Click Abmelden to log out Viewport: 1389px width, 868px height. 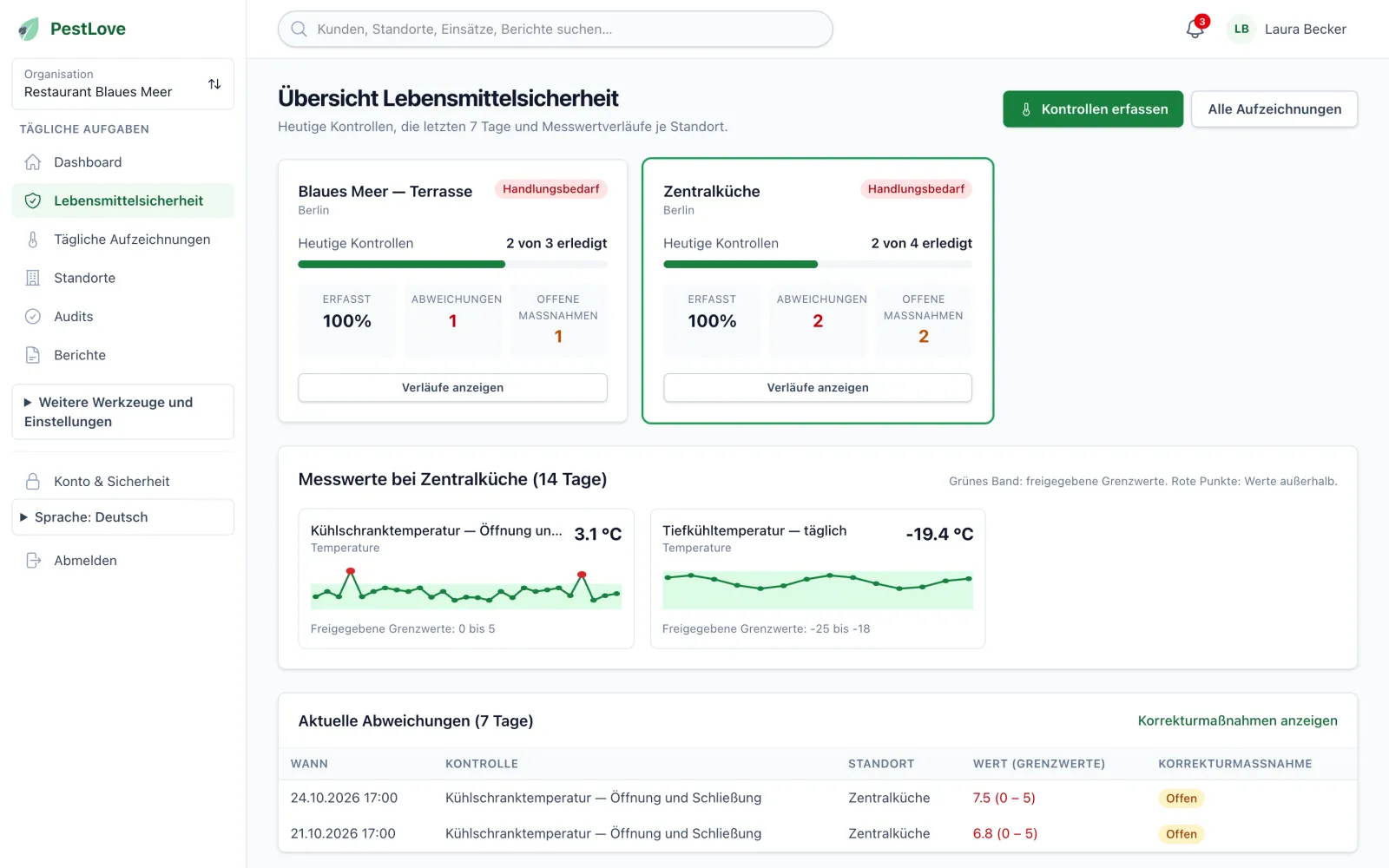[122, 561]
